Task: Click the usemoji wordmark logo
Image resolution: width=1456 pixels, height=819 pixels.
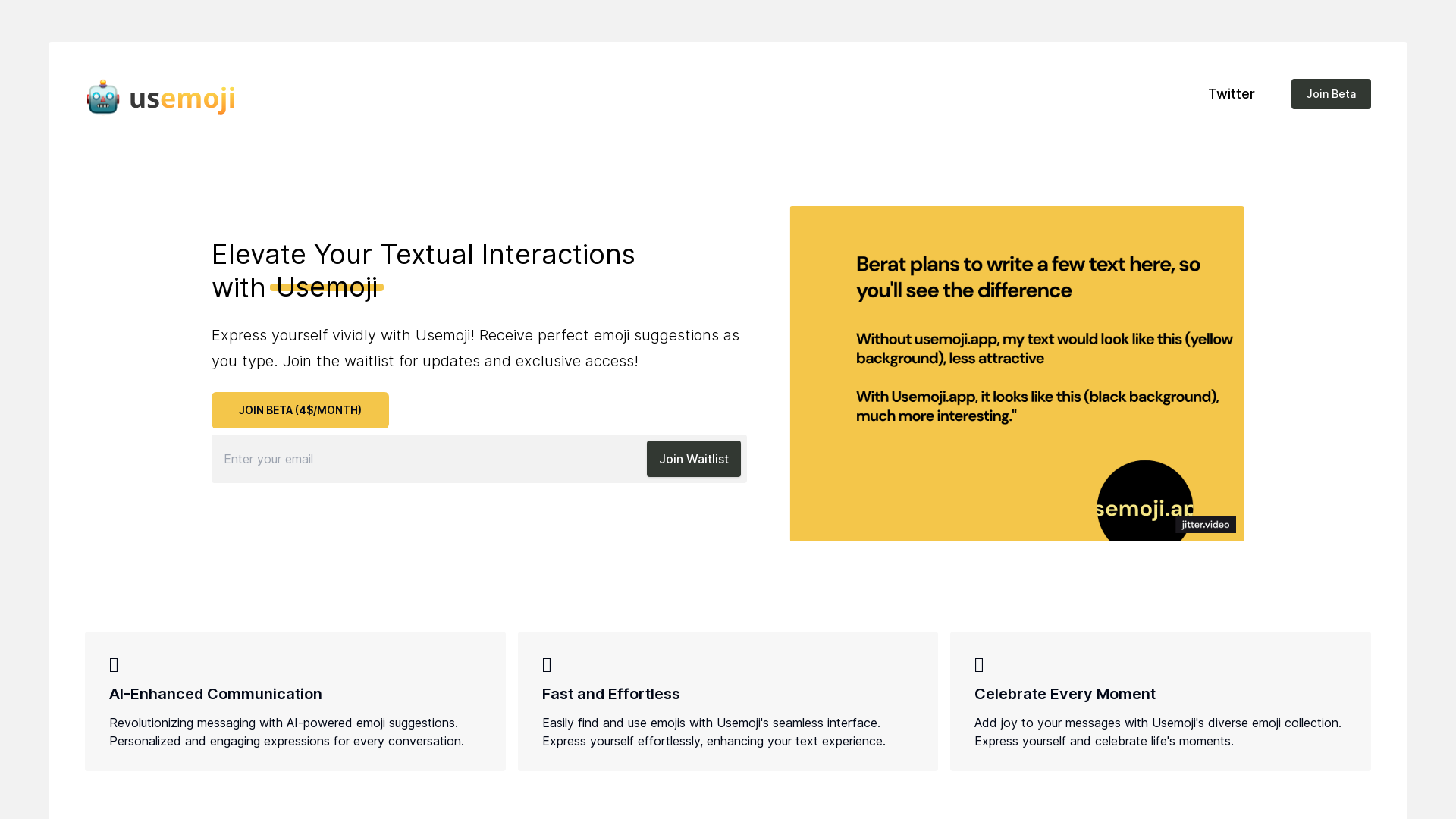Action: point(182,98)
